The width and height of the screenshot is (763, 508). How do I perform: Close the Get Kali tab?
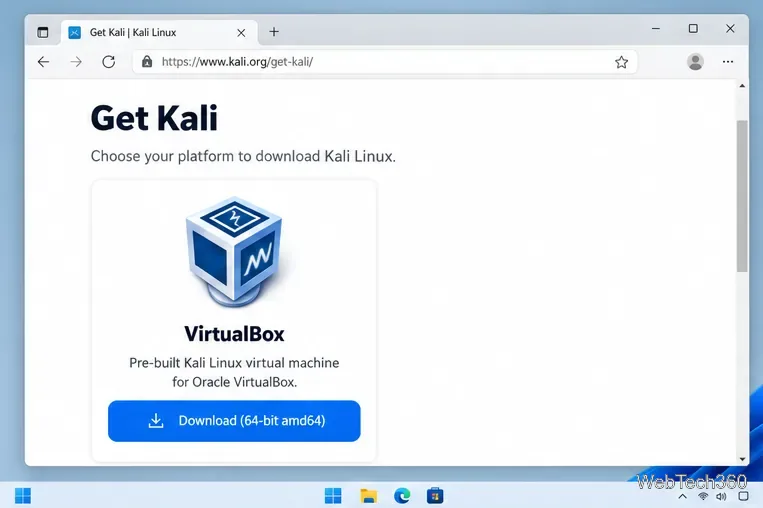click(x=241, y=33)
